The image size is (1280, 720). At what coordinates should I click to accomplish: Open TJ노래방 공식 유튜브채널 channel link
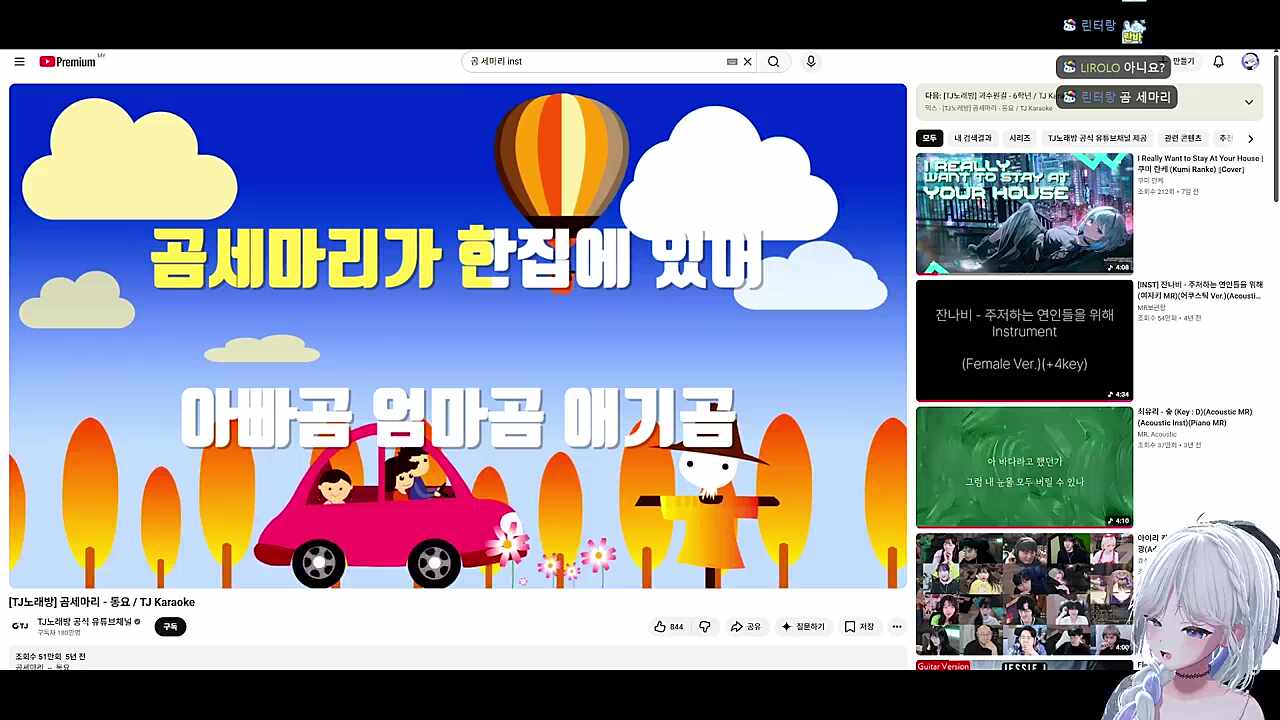pos(84,622)
